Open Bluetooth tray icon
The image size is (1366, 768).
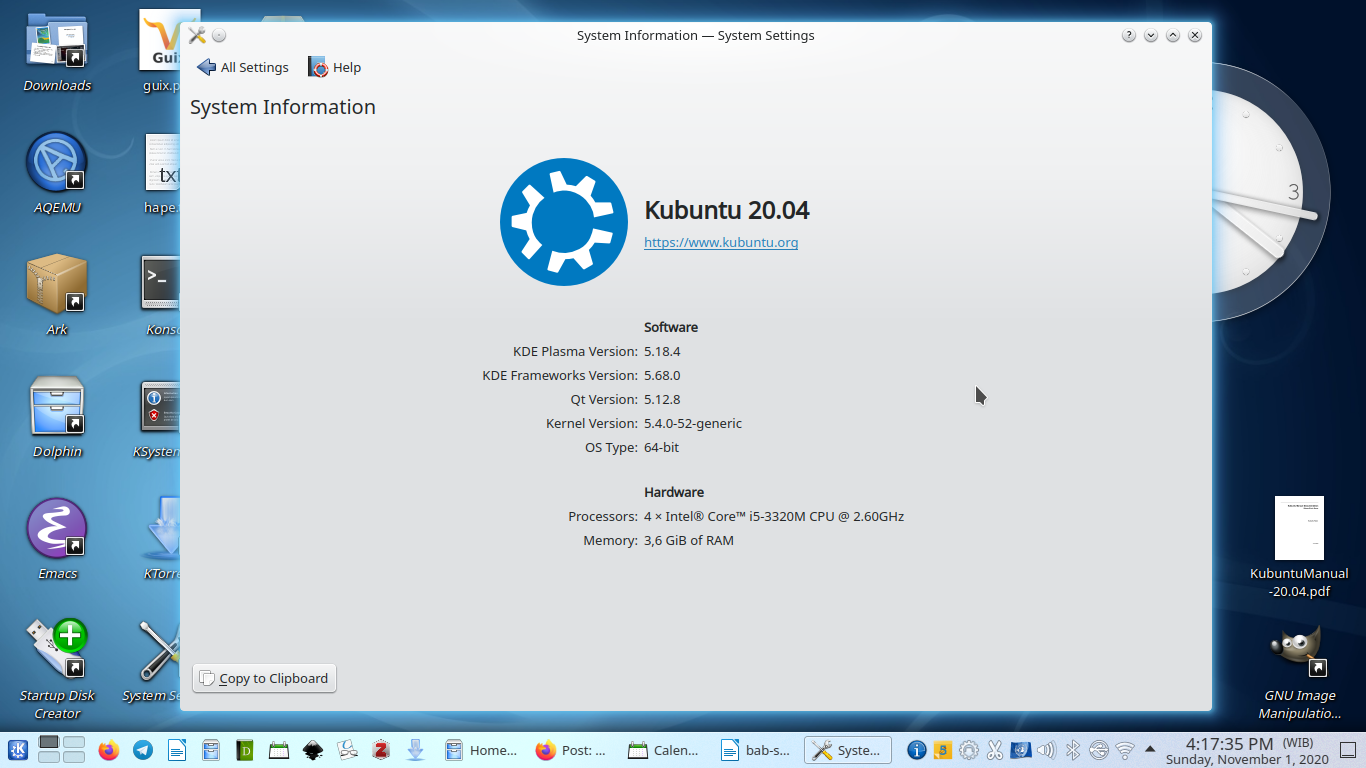click(x=1072, y=750)
